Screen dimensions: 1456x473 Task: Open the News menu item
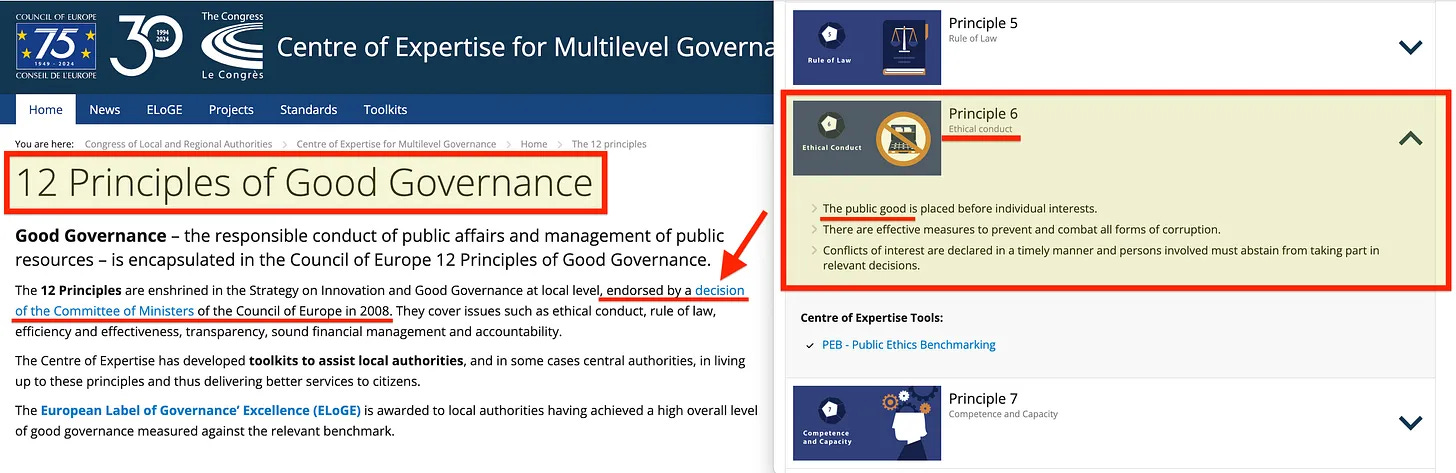(x=105, y=110)
